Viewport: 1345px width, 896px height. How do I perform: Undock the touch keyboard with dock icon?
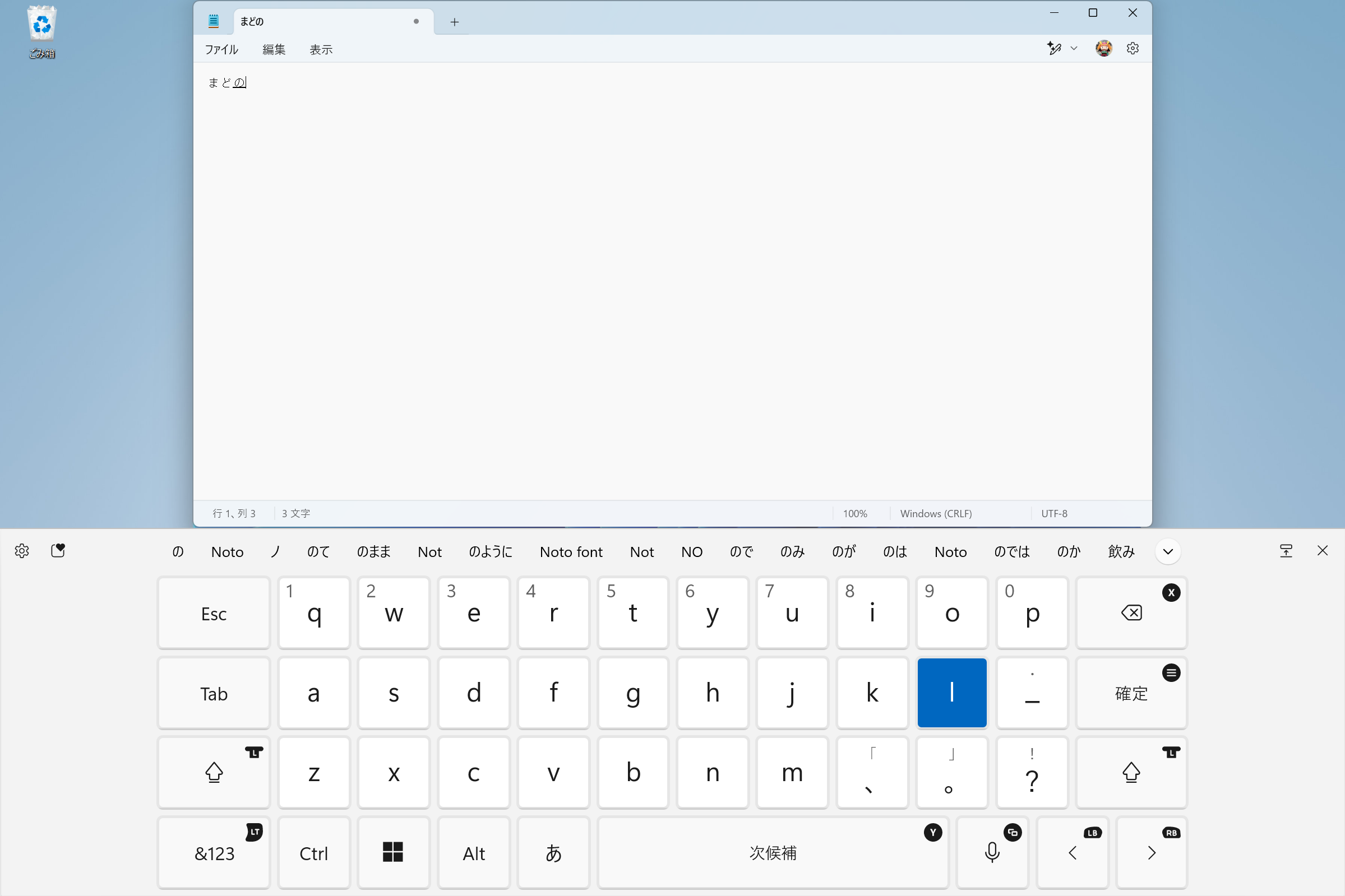pyautogui.click(x=1286, y=550)
